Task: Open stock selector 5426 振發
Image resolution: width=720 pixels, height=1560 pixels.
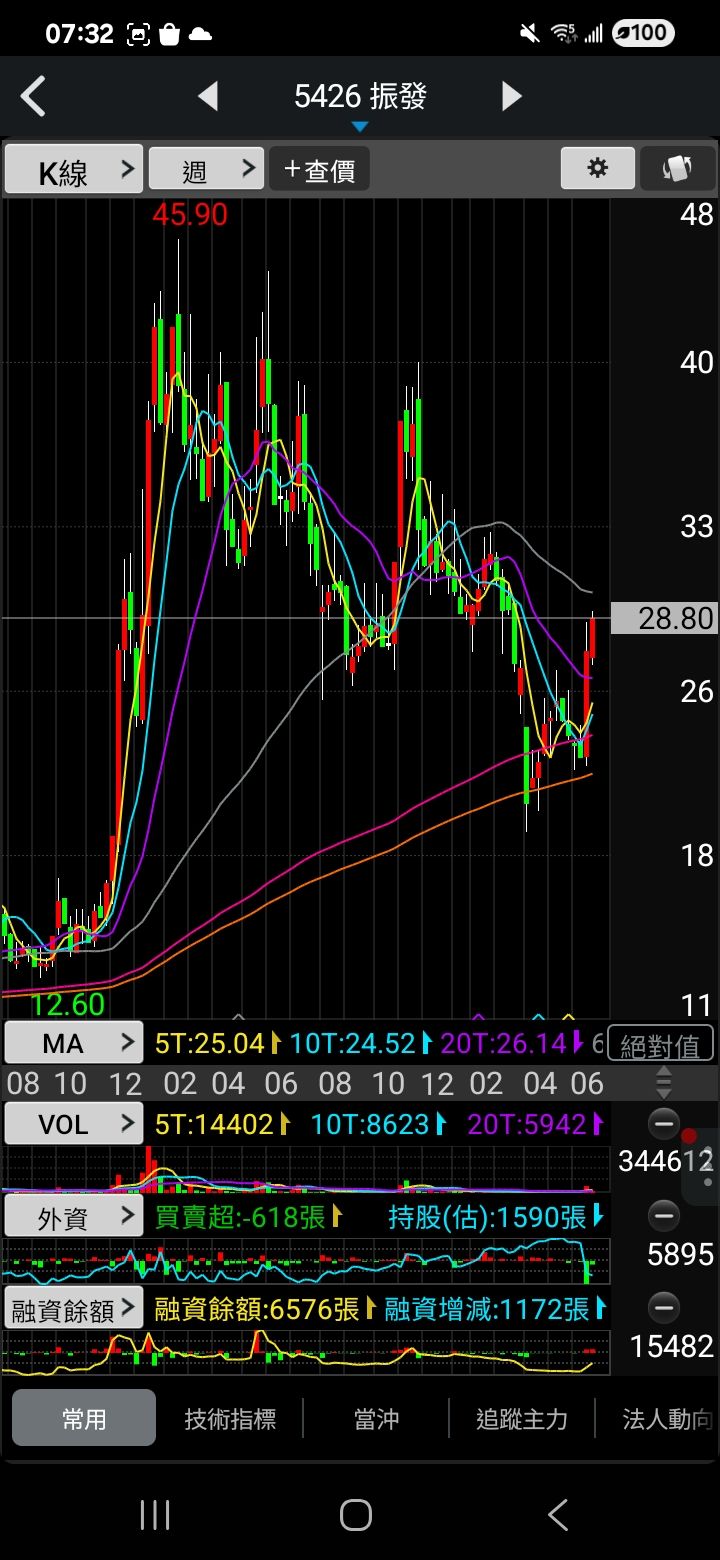Action: click(x=360, y=97)
